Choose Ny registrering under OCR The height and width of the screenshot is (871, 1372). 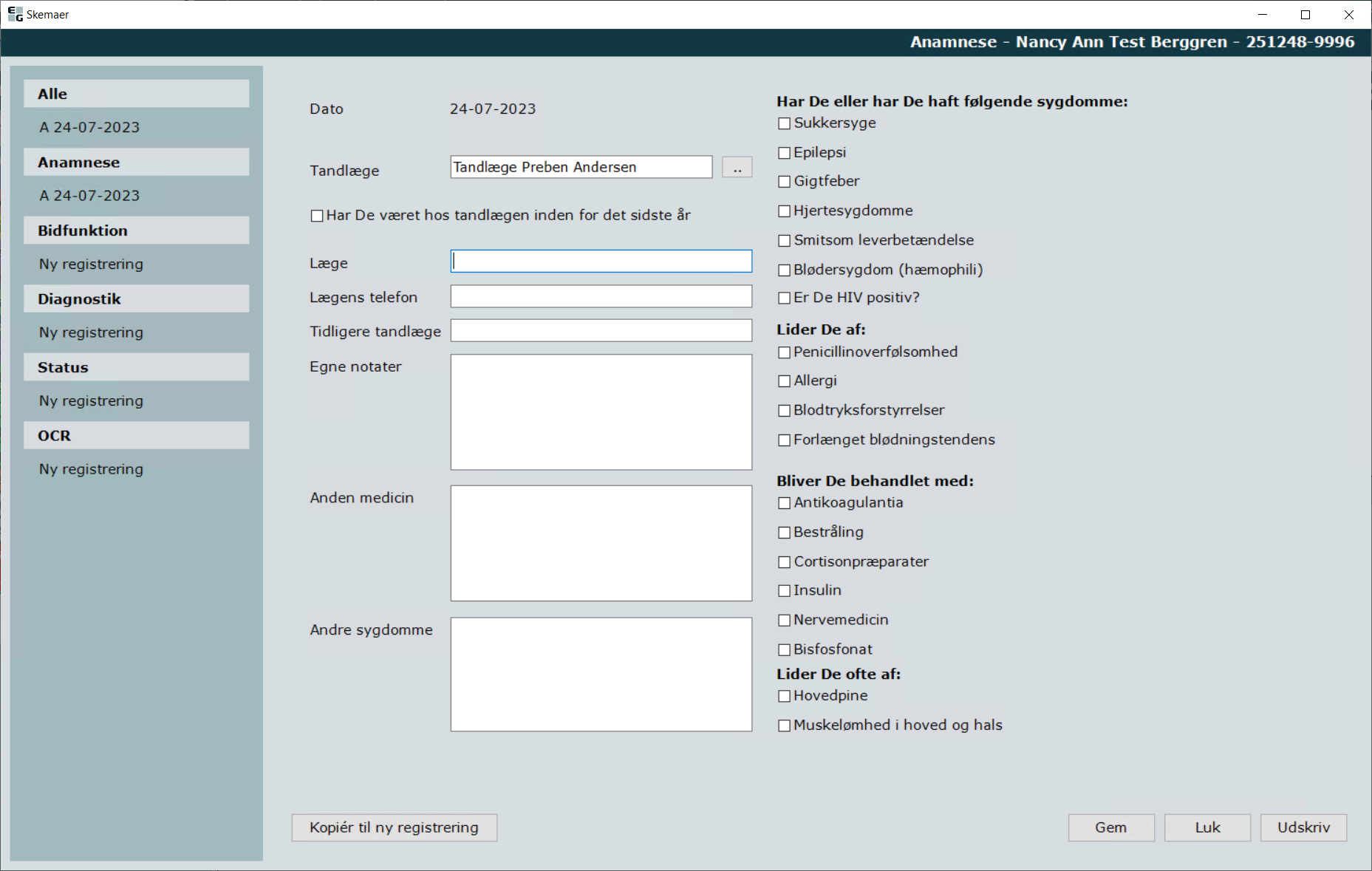click(91, 469)
